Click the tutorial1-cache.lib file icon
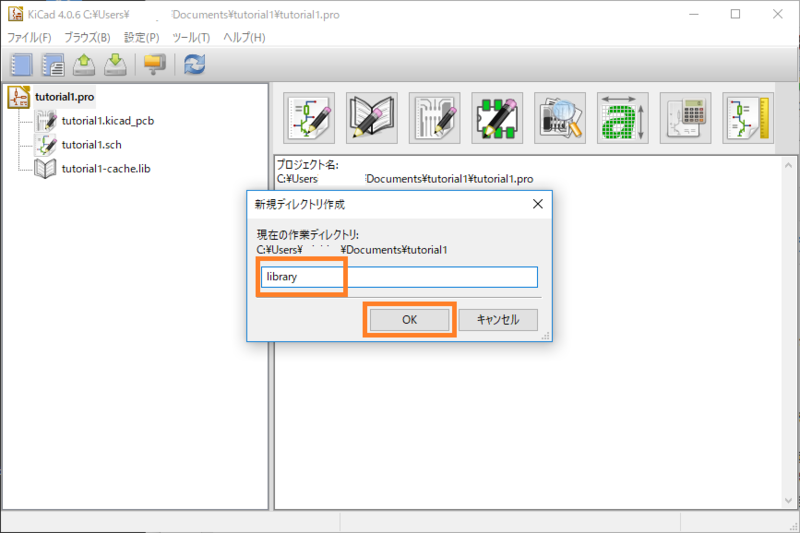Image resolution: width=800 pixels, height=533 pixels. (45, 169)
